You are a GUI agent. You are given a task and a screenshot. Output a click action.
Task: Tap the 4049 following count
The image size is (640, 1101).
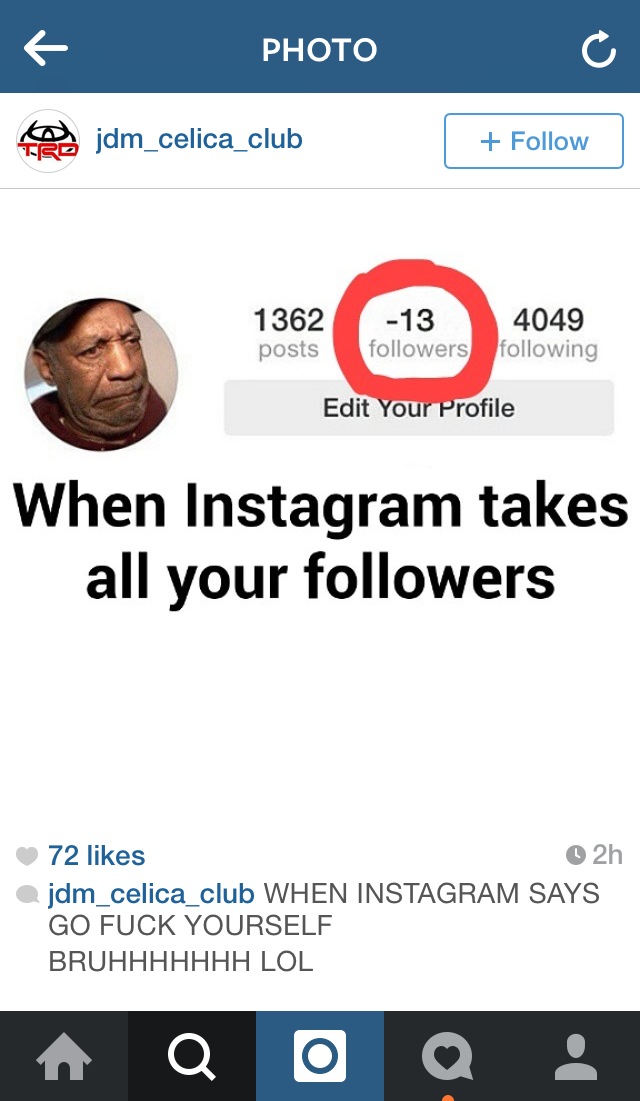(x=548, y=333)
